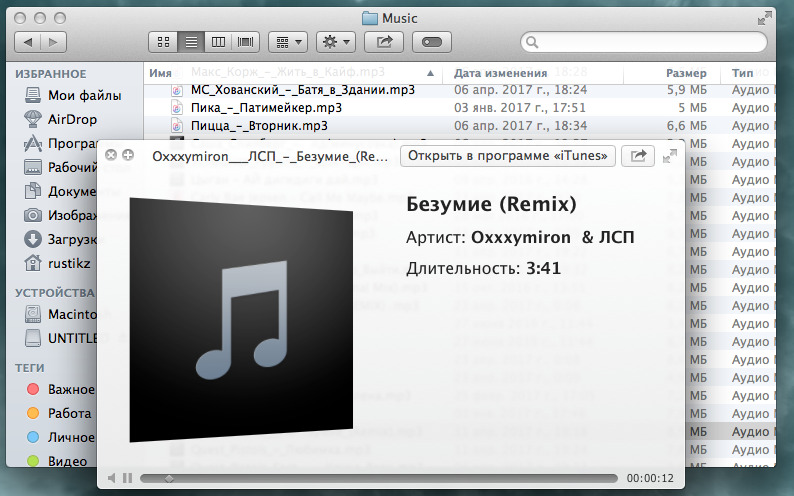Click the mp3 icon beside Пика_-_Патимейкер
The image size is (794, 496).
177,108
